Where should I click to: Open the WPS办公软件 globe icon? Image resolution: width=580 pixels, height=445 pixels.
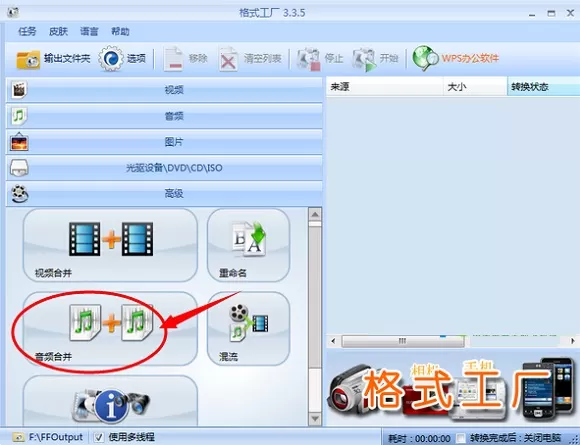[x=425, y=58]
